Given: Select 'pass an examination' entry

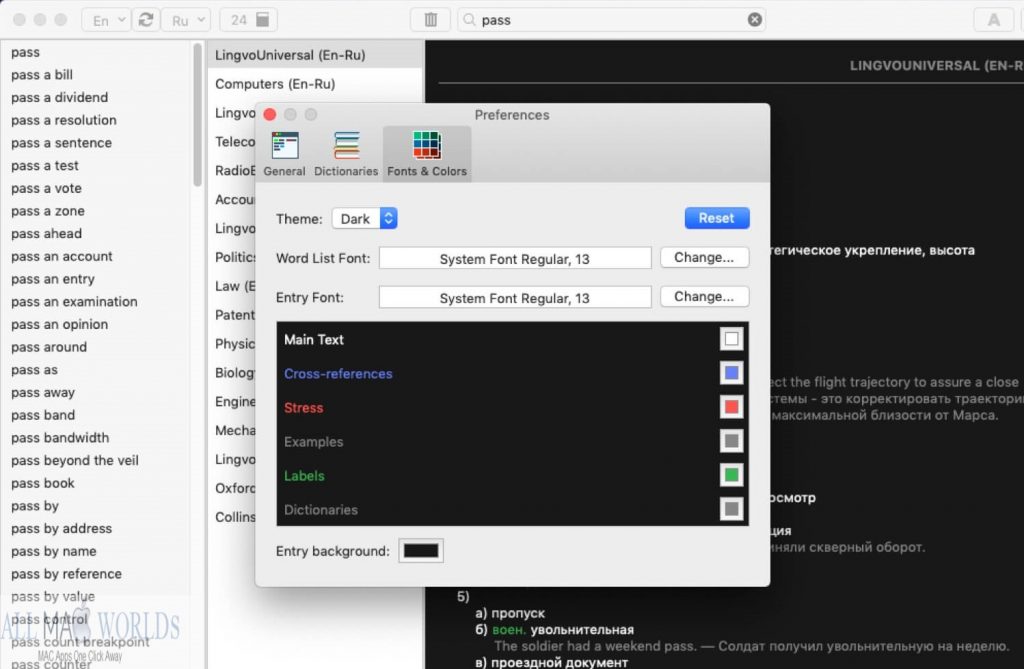Looking at the screenshot, I should coord(74,302).
